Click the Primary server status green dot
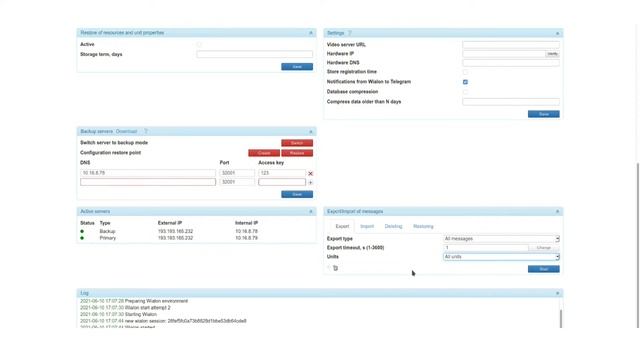The width and height of the screenshot is (640, 360). (82, 238)
